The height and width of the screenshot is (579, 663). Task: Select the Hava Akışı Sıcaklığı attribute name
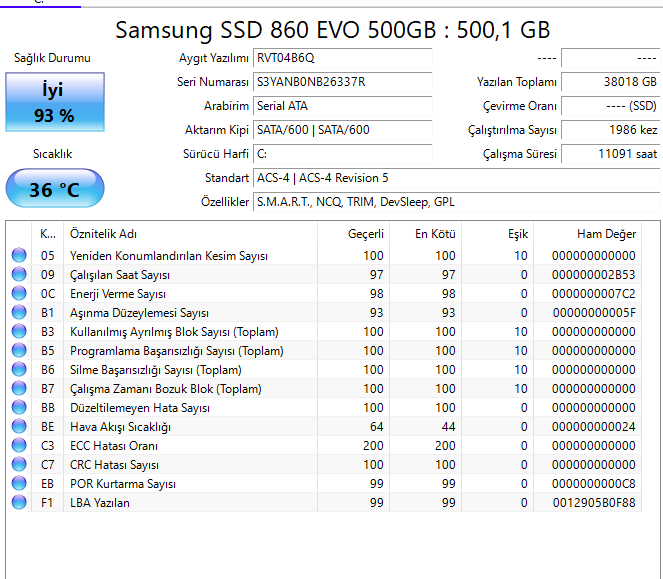tap(120, 427)
